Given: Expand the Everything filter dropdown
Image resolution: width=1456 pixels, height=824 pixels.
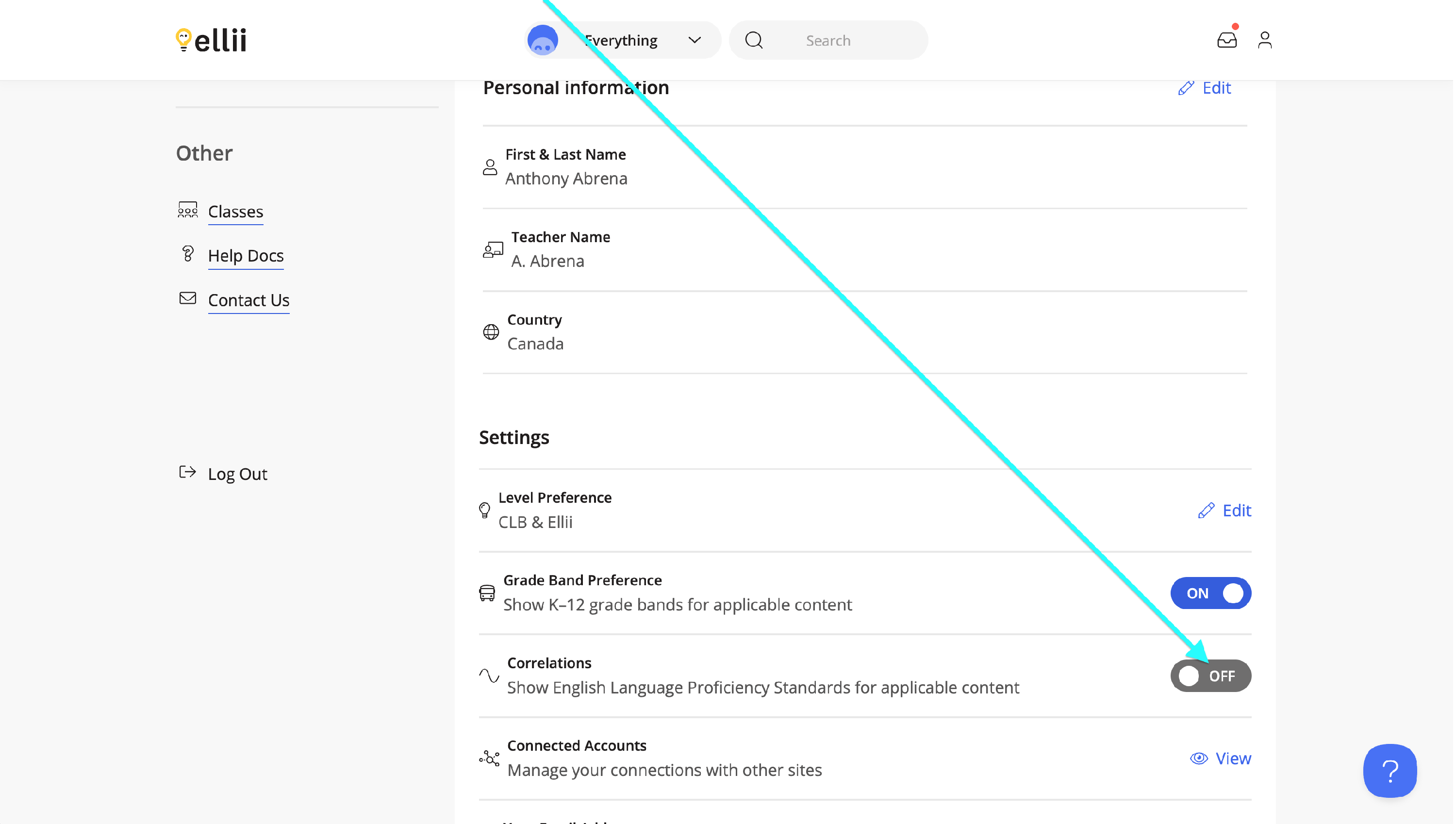Looking at the screenshot, I should (623, 41).
